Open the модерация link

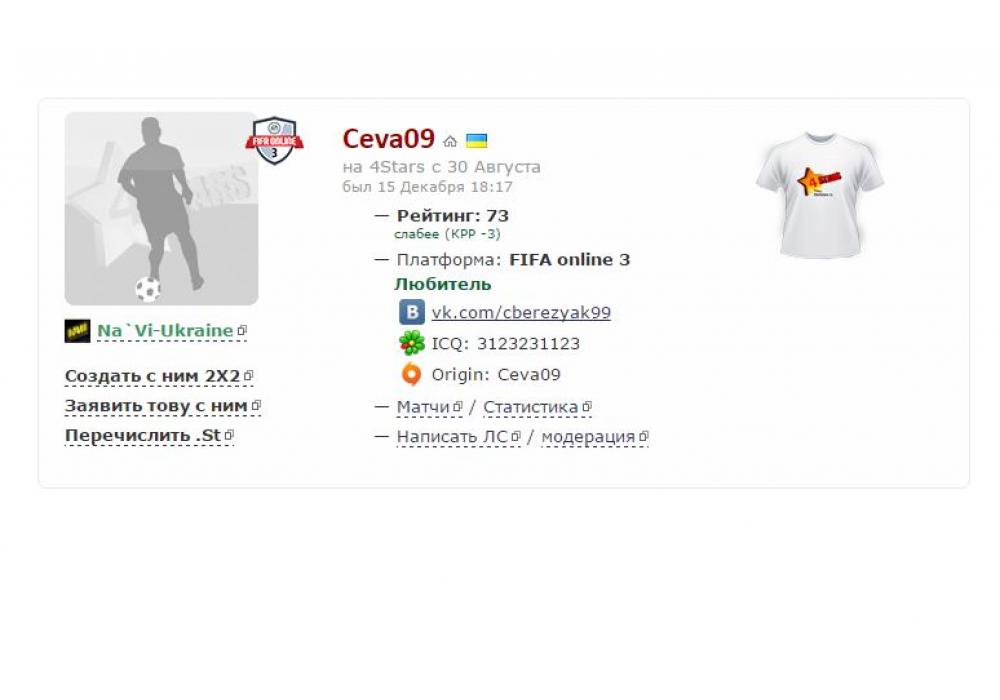[588, 437]
